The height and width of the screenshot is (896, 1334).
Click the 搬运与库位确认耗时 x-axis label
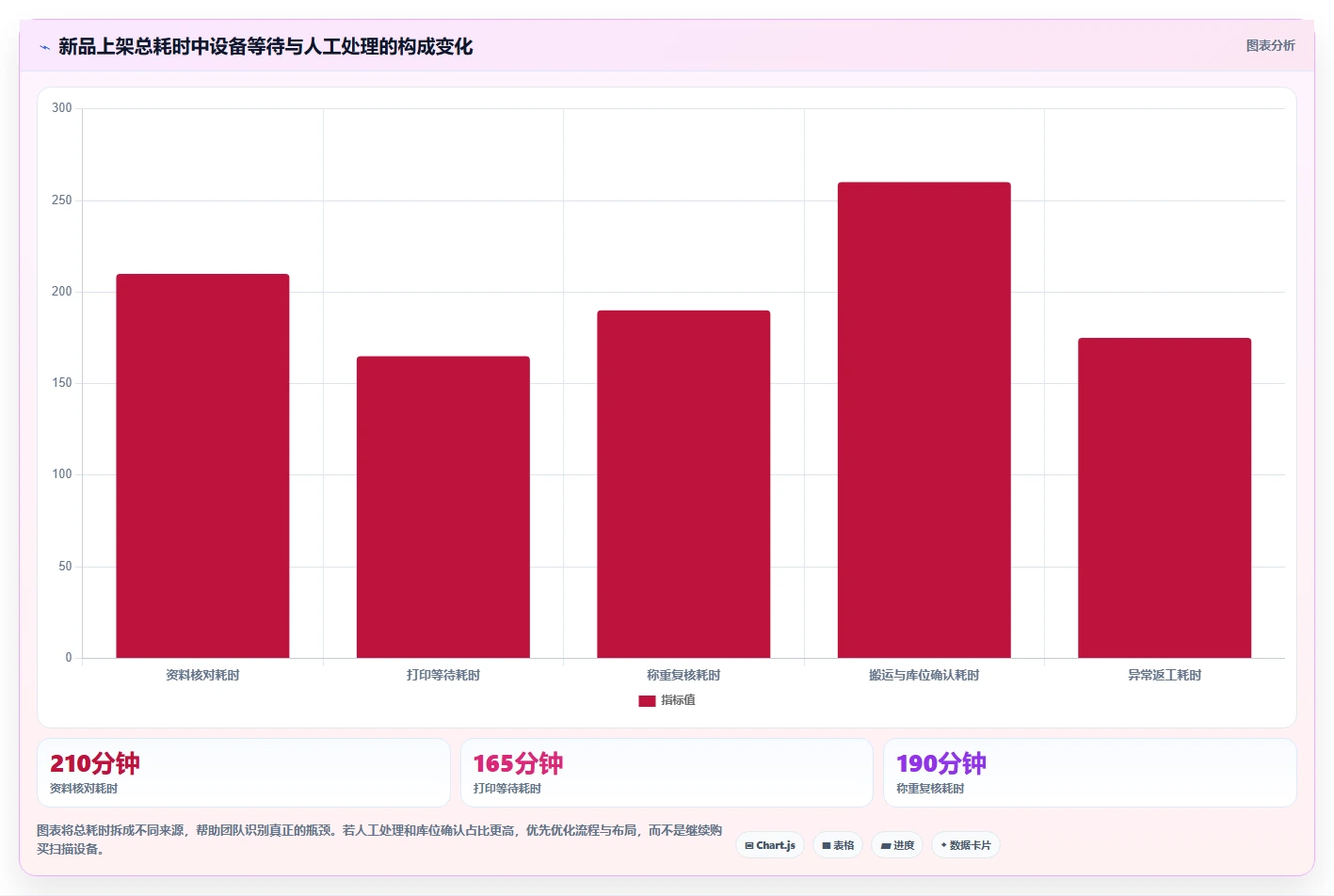(x=924, y=675)
